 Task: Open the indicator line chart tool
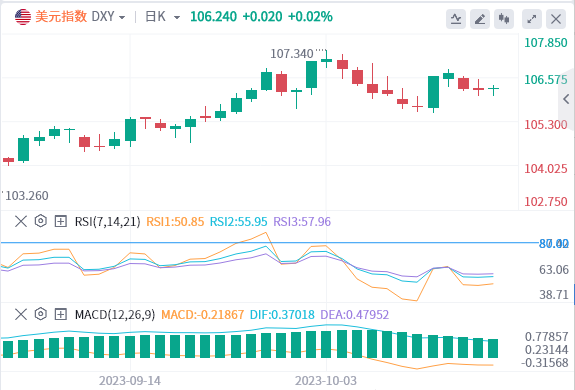pos(456,19)
